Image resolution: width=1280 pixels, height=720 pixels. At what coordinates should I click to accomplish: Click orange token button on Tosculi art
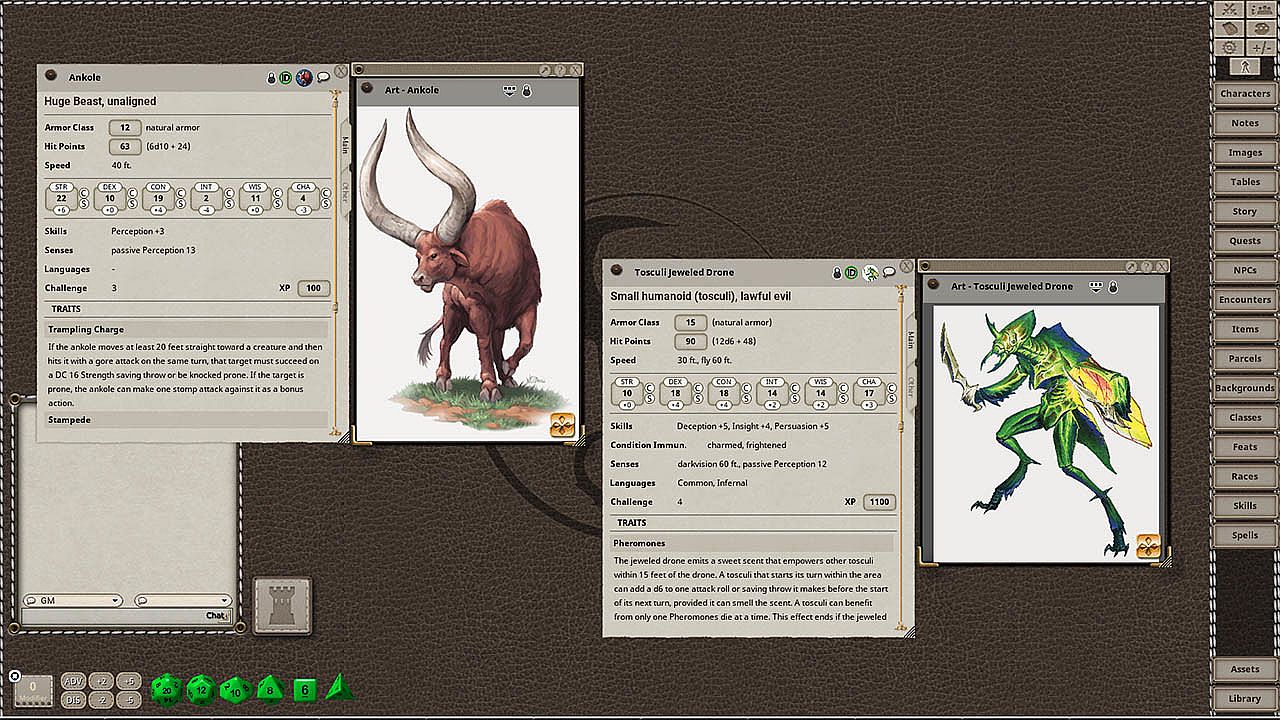(1148, 546)
